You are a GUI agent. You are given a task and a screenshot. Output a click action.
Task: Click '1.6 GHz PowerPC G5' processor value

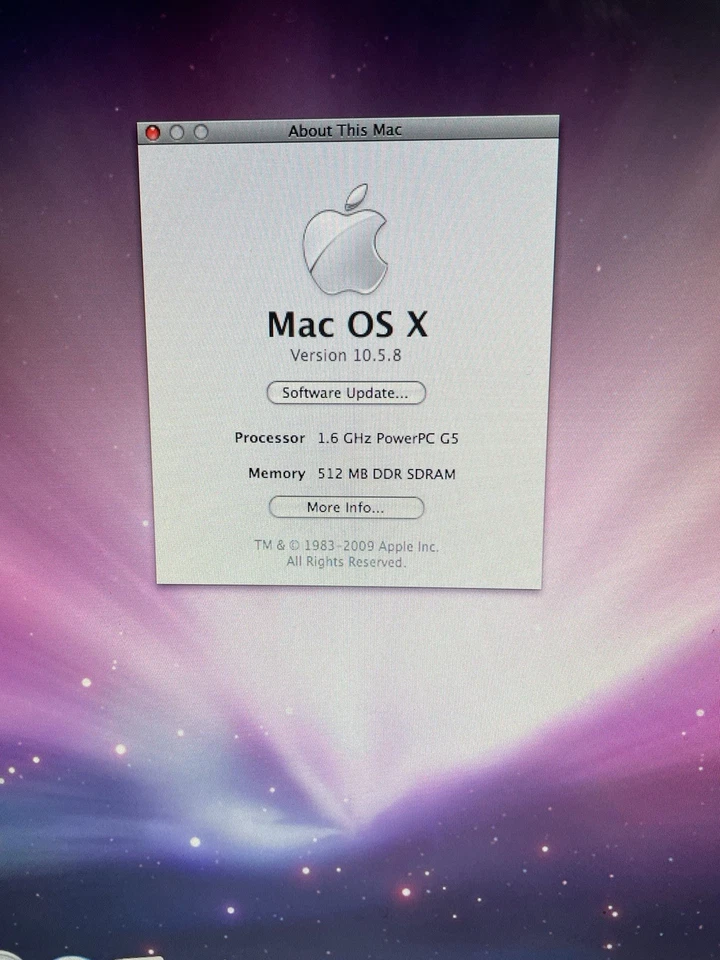coord(388,438)
